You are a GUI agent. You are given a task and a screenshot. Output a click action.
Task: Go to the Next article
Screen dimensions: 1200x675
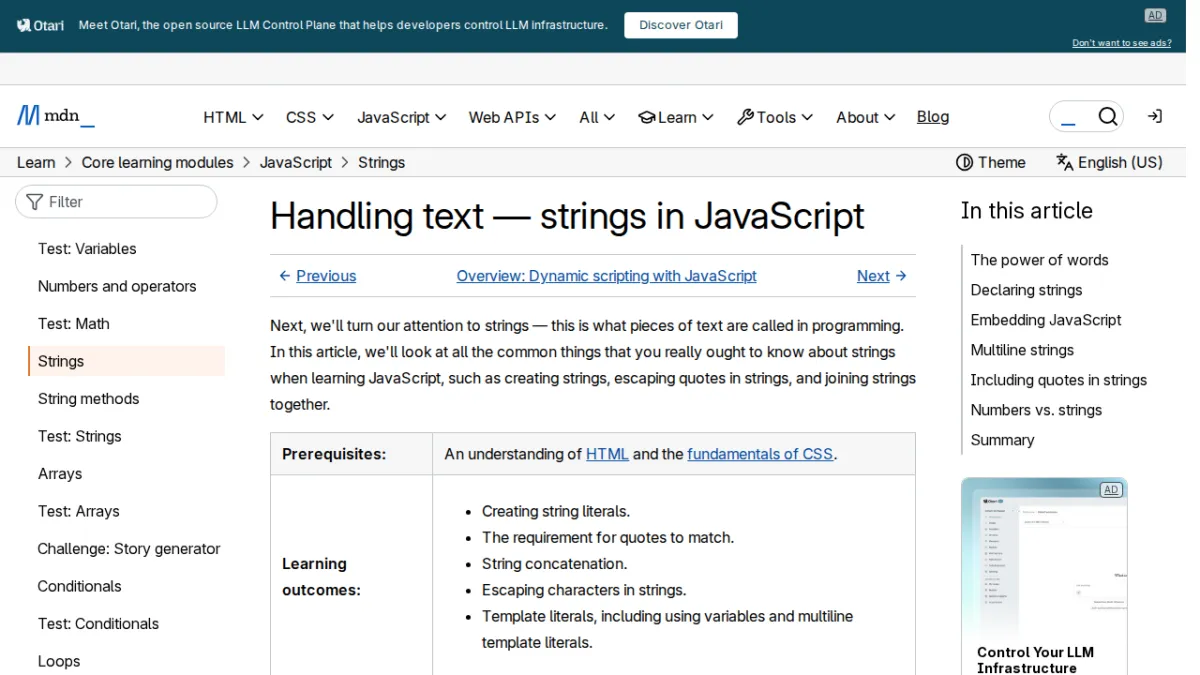click(882, 276)
